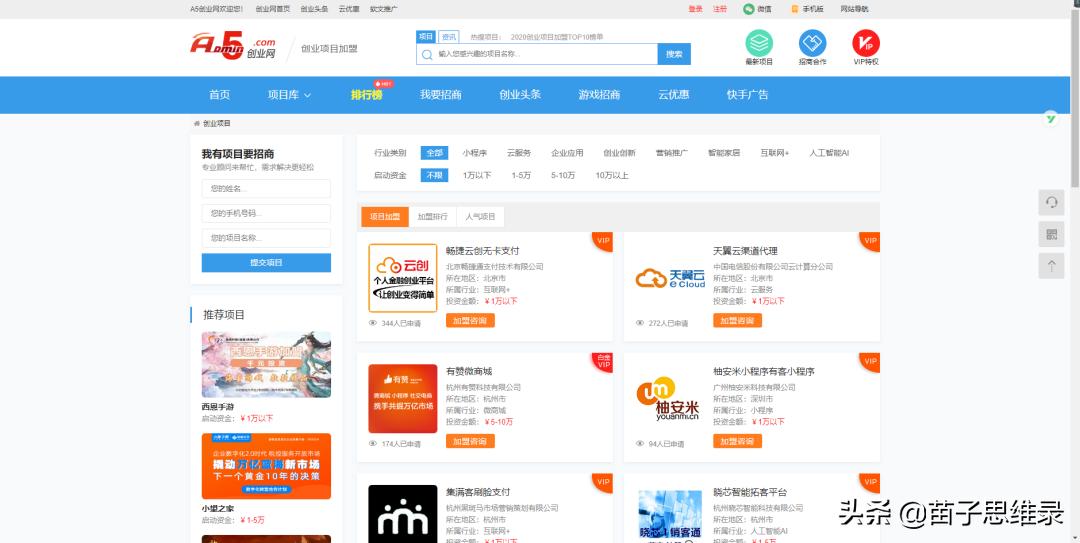
Task: Filter capital by 1万以下
Action: 477,175
